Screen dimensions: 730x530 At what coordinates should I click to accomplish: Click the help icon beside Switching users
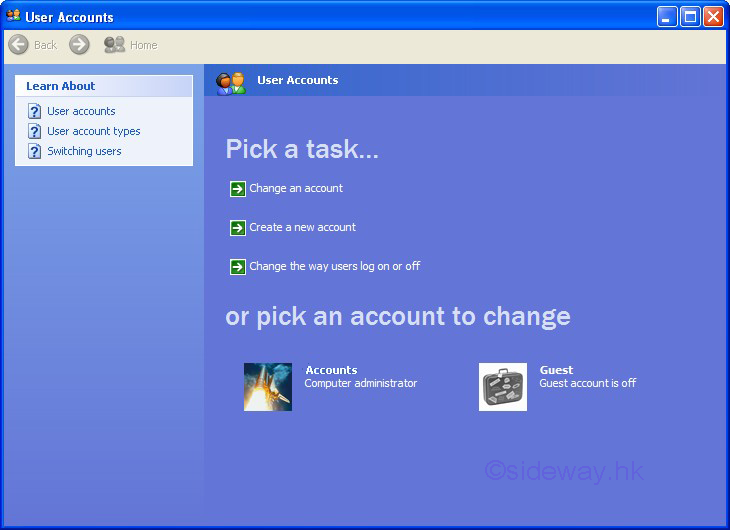point(34,151)
